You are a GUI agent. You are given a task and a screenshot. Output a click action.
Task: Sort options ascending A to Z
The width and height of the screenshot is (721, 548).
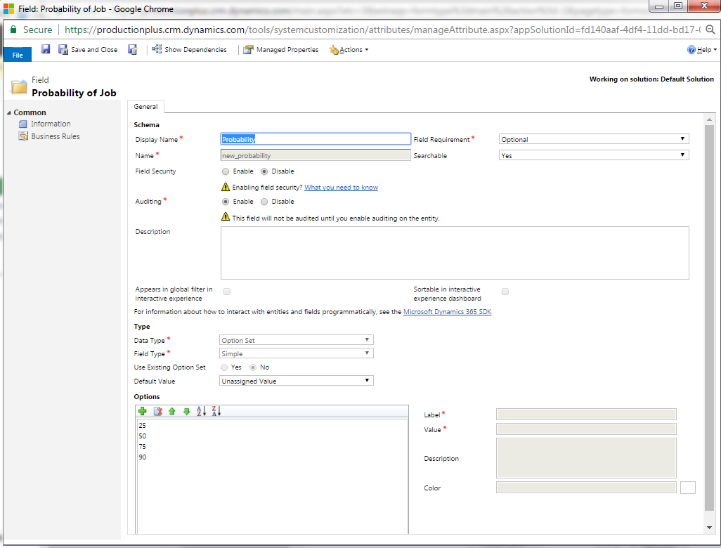[201, 411]
